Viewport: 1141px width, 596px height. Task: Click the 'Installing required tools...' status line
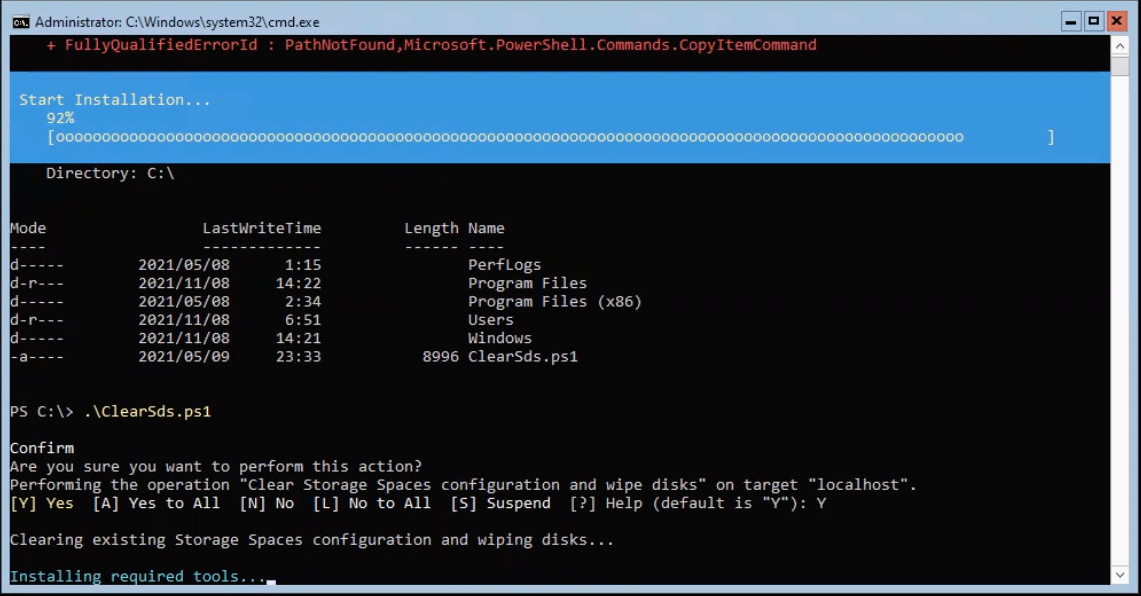click(138, 576)
